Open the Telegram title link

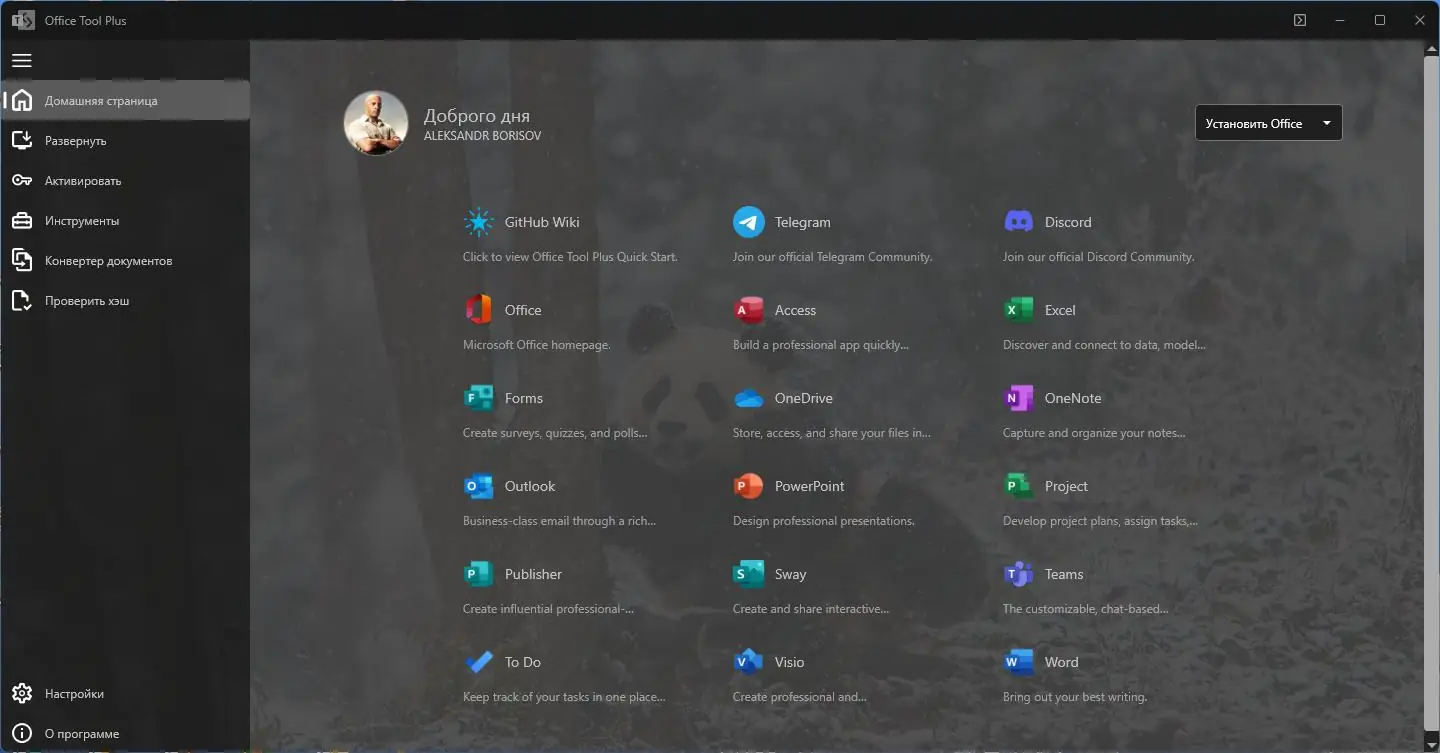[x=803, y=222]
